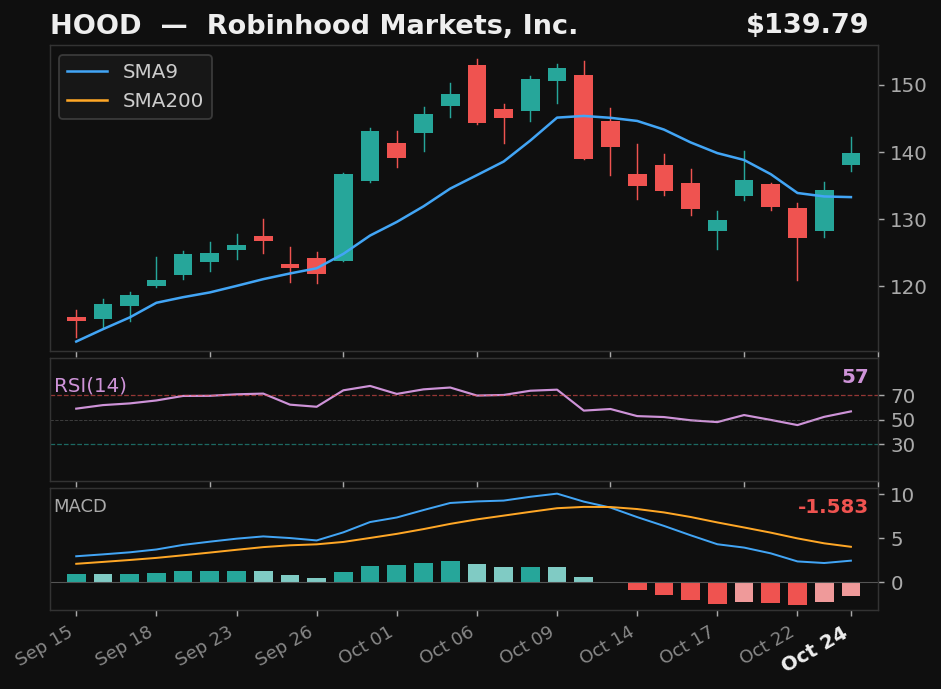Click the HOOD Robinhood Markets, Inc. title
Screen dimensions: 941x689
click(x=314, y=25)
